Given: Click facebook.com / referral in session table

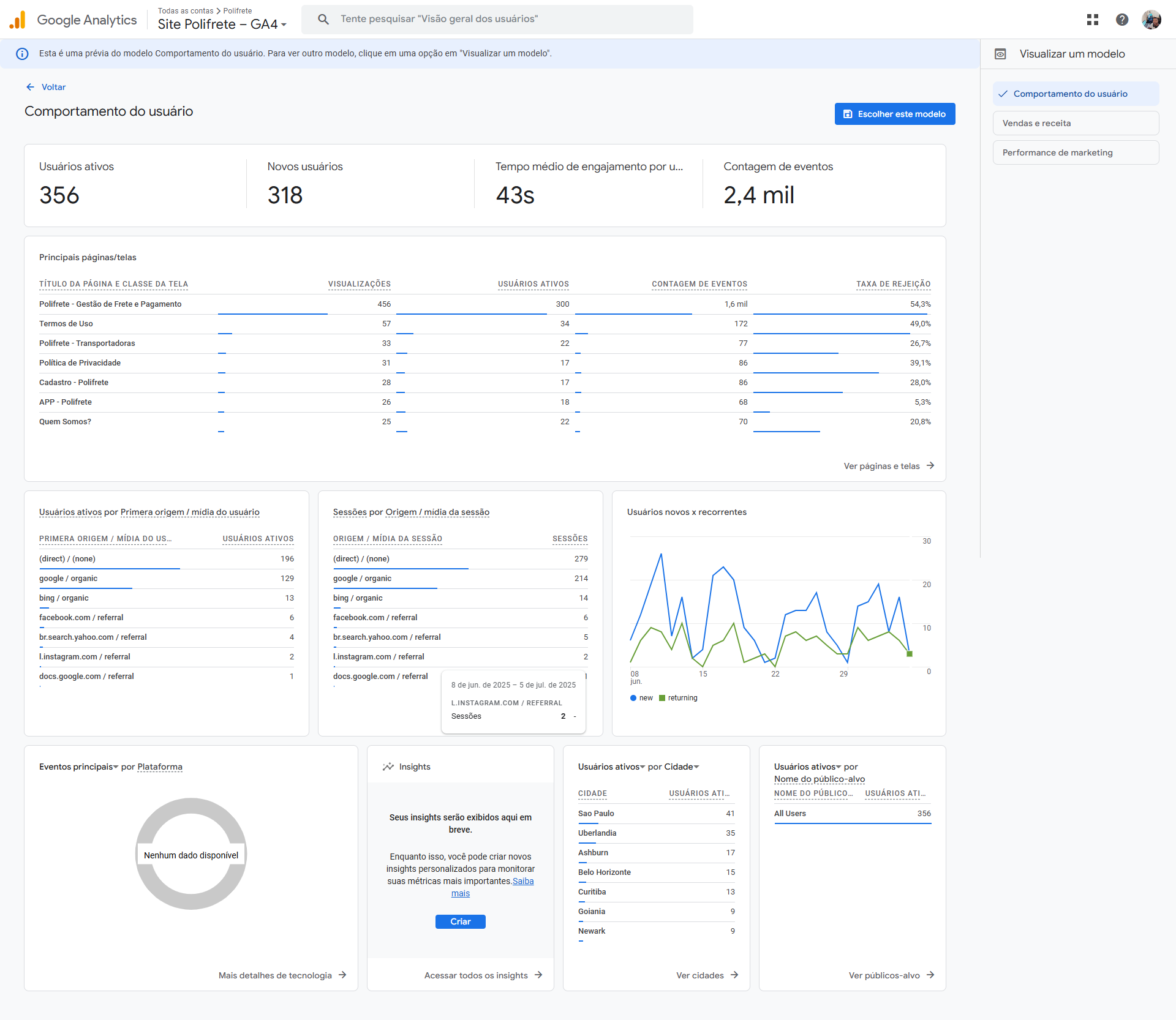Looking at the screenshot, I should pos(461,618).
